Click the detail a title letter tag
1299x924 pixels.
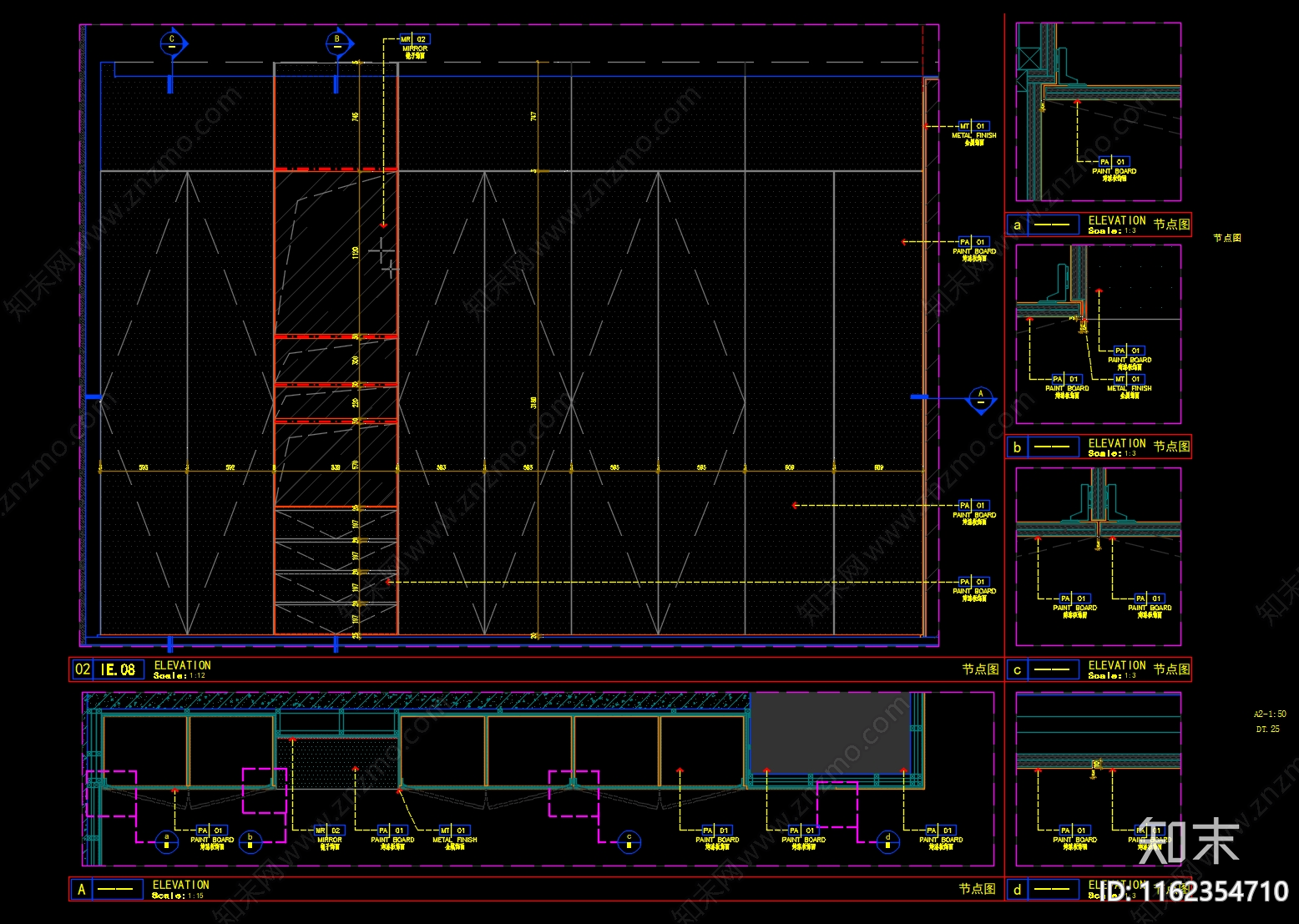[x=1017, y=225]
